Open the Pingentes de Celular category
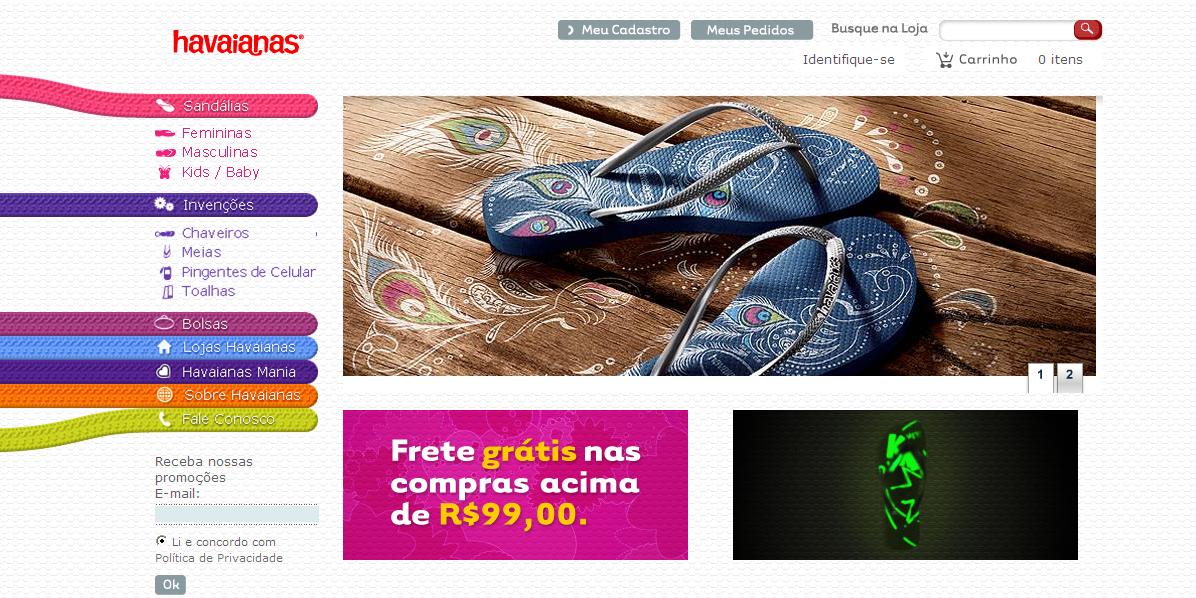The height and width of the screenshot is (598, 1196). click(248, 272)
